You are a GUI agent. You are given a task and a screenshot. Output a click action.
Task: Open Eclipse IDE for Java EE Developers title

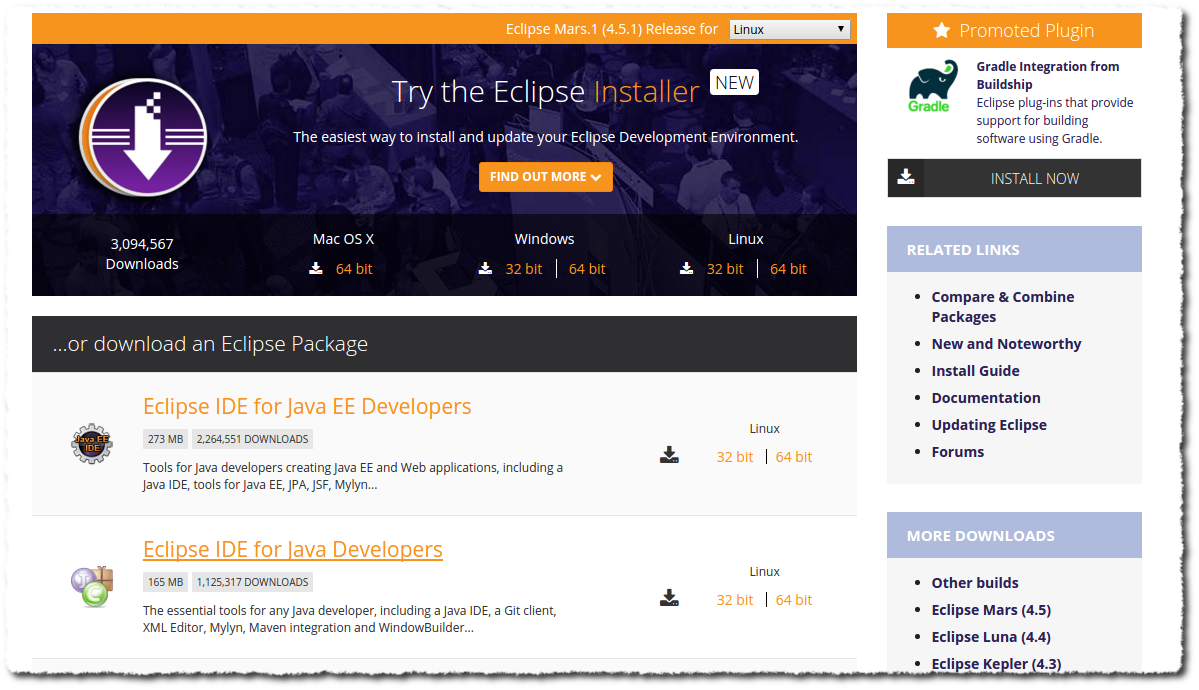307,406
